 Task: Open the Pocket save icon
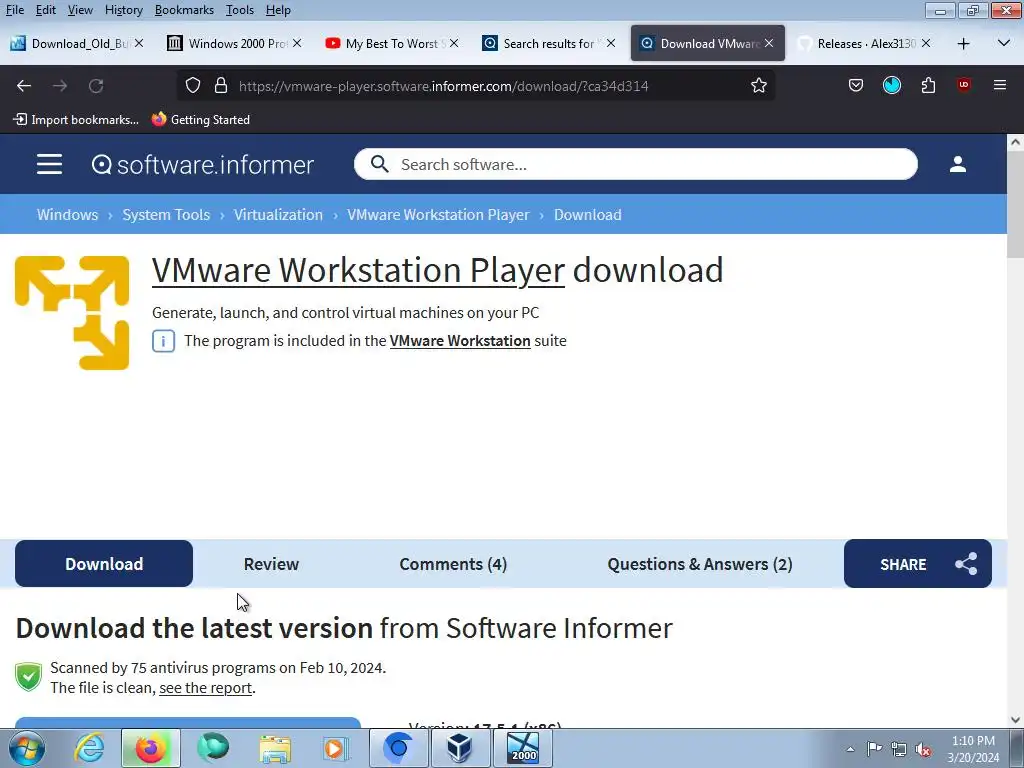click(856, 86)
